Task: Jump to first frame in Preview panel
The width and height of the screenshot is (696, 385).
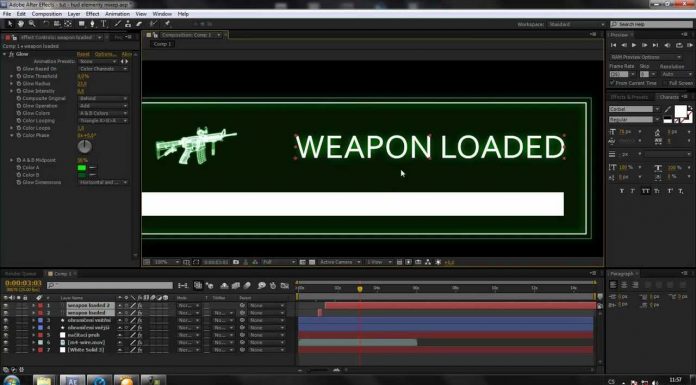Action: coord(613,45)
